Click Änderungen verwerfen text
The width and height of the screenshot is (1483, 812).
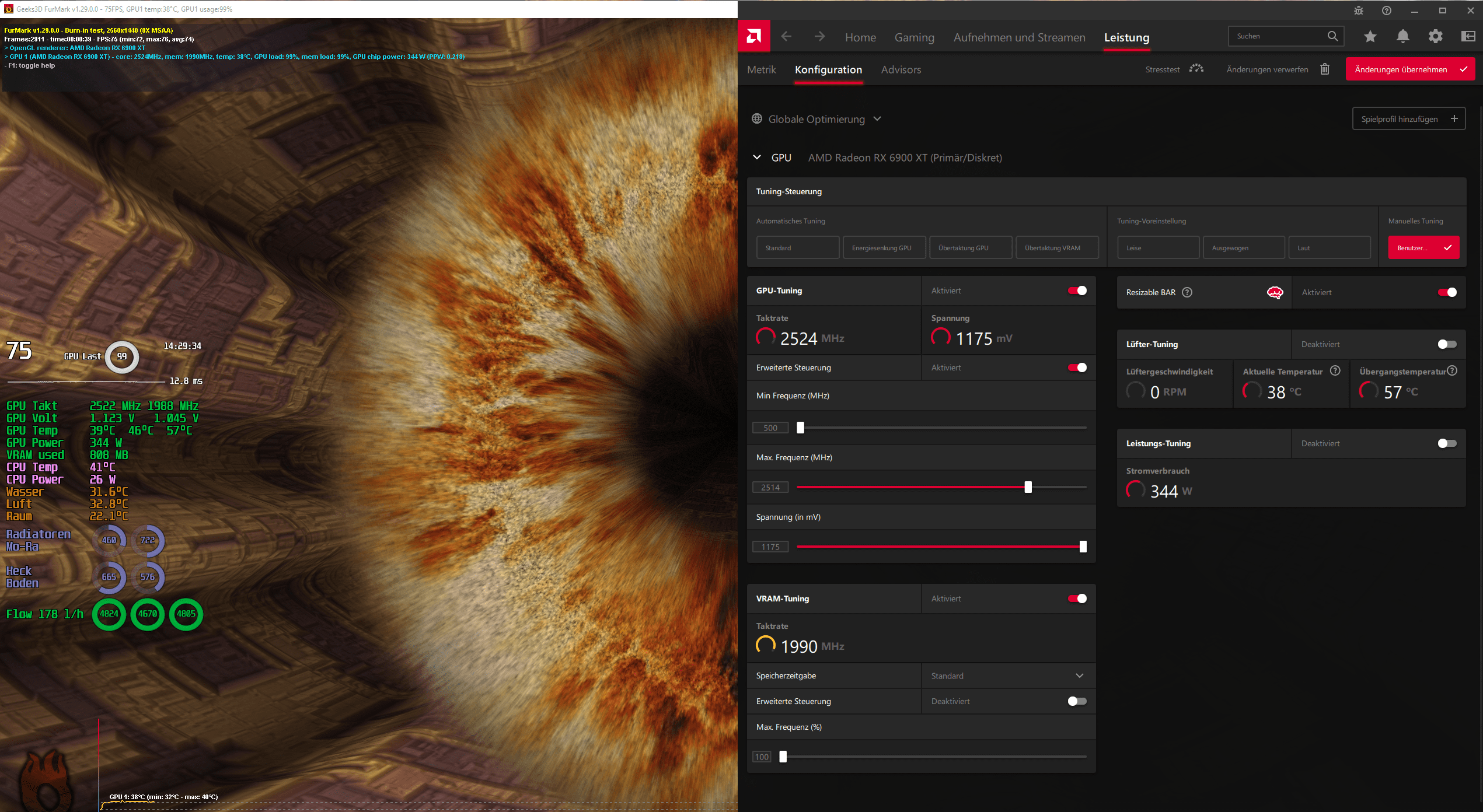coord(1267,69)
